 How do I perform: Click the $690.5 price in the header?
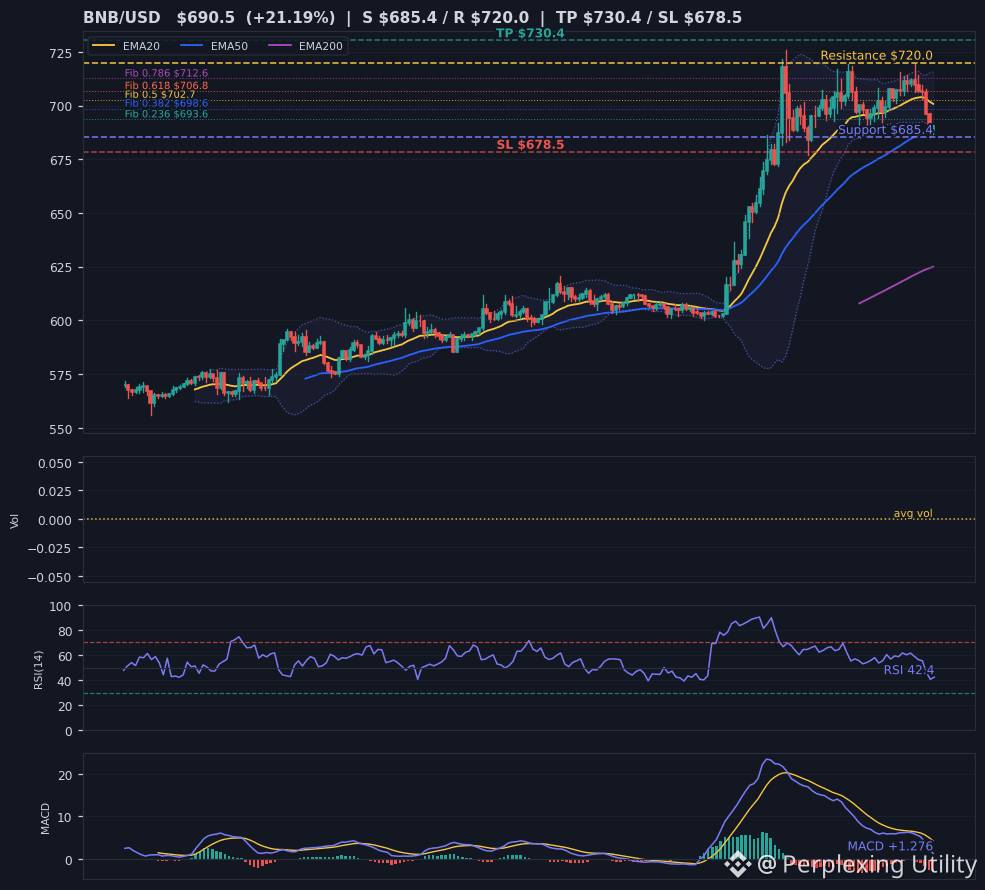tap(205, 18)
